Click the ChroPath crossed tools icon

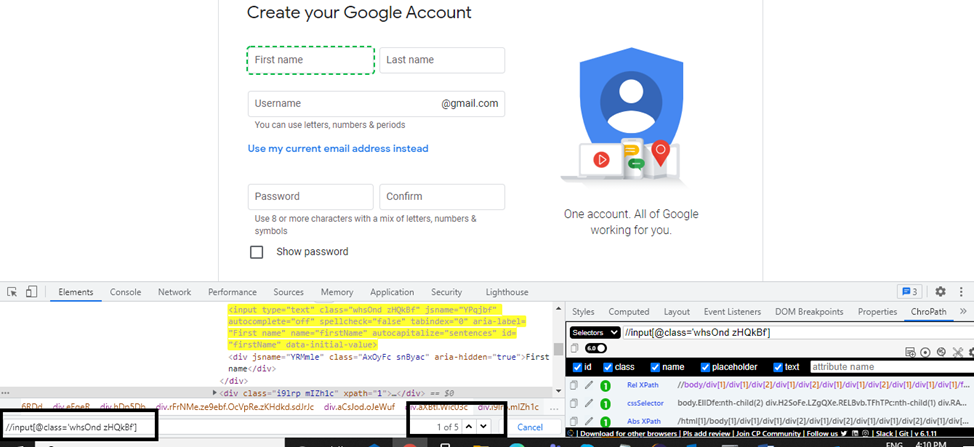pyautogui.click(x=957, y=352)
